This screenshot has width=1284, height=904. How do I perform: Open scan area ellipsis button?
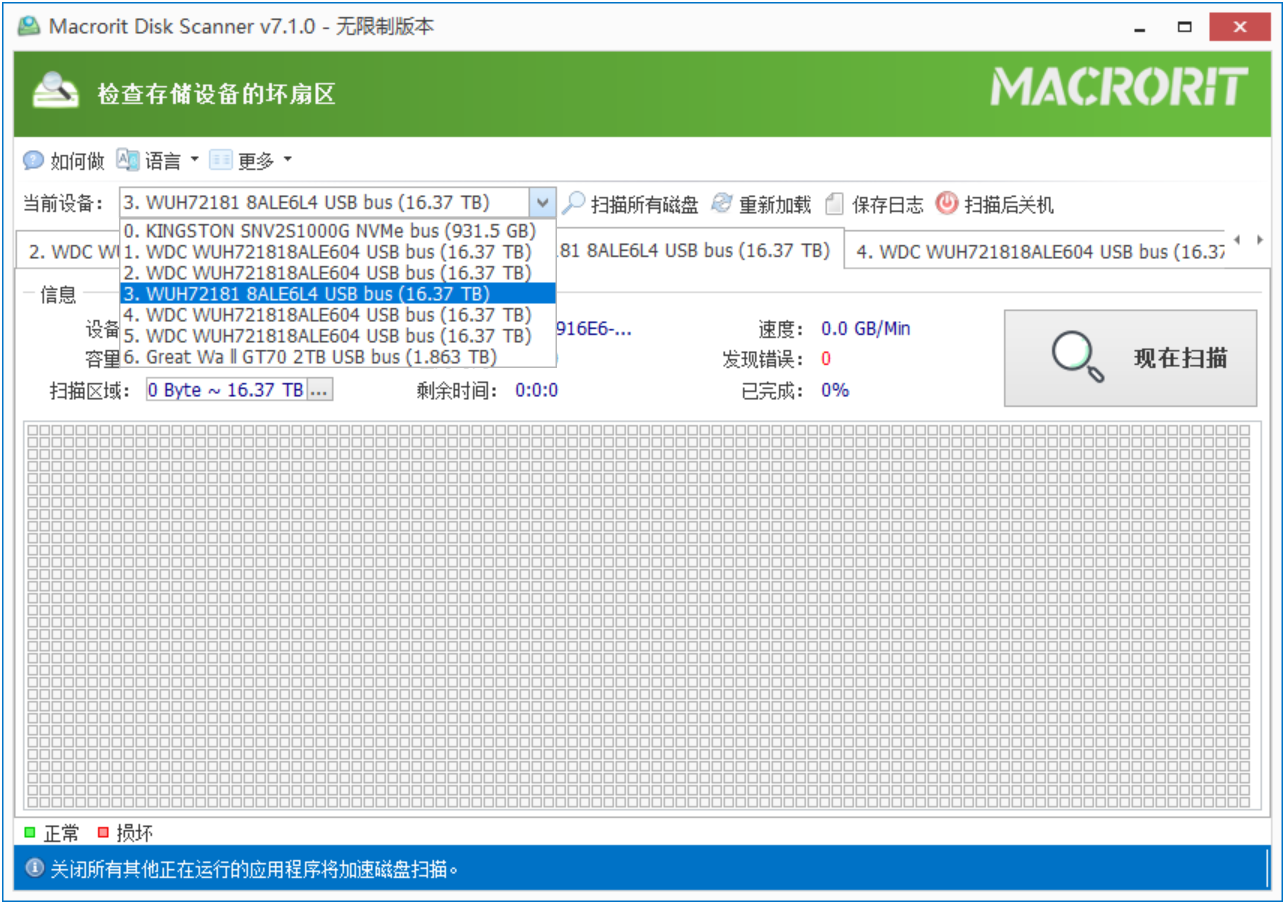(319, 390)
